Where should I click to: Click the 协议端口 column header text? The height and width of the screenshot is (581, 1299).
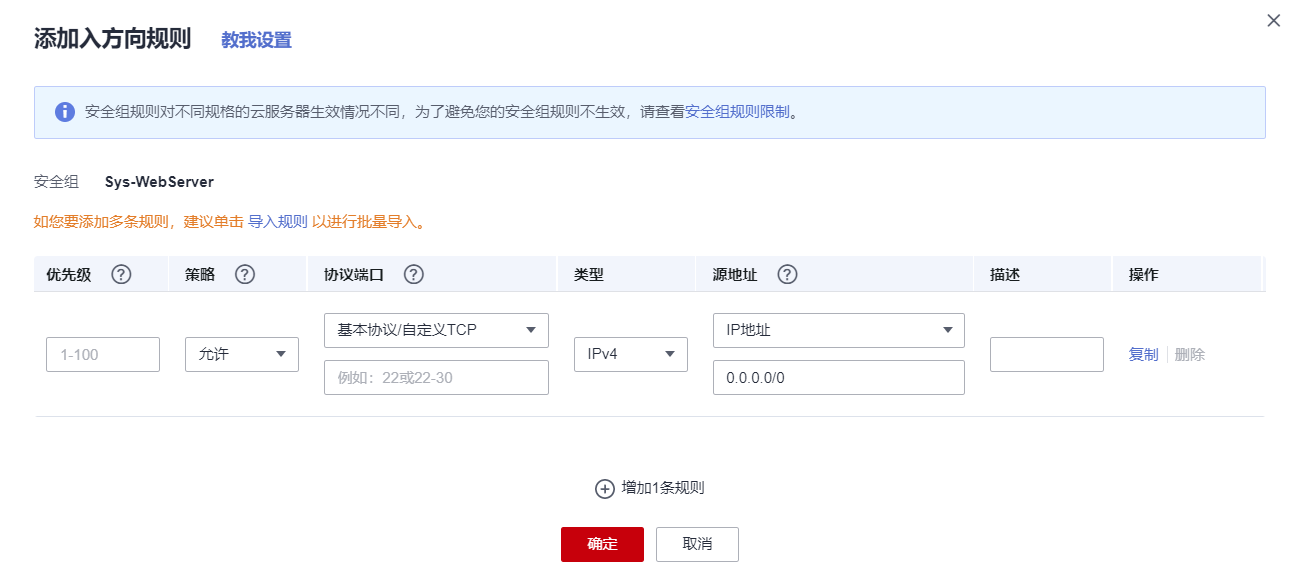point(354,274)
